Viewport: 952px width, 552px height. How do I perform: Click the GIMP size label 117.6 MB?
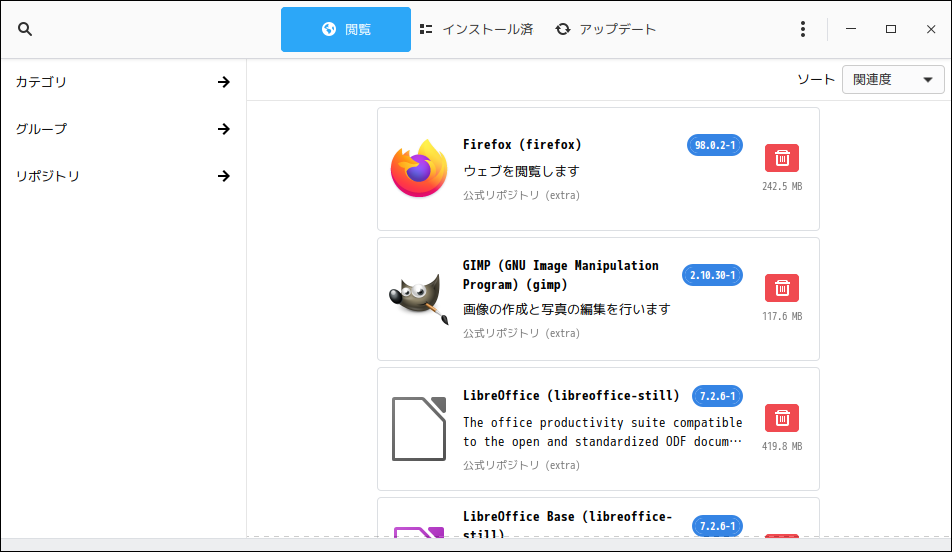coord(782,316)
